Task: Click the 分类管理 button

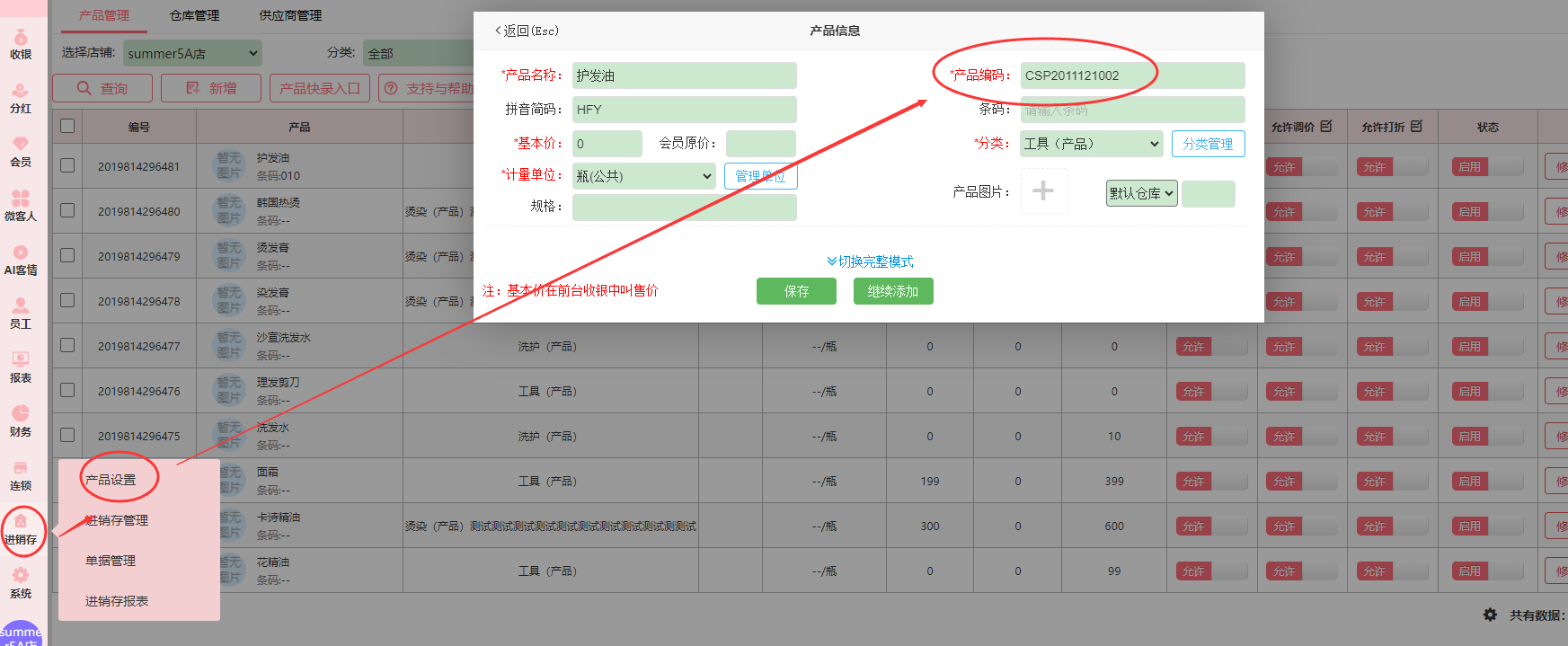Action: (x=1208, y=144)
